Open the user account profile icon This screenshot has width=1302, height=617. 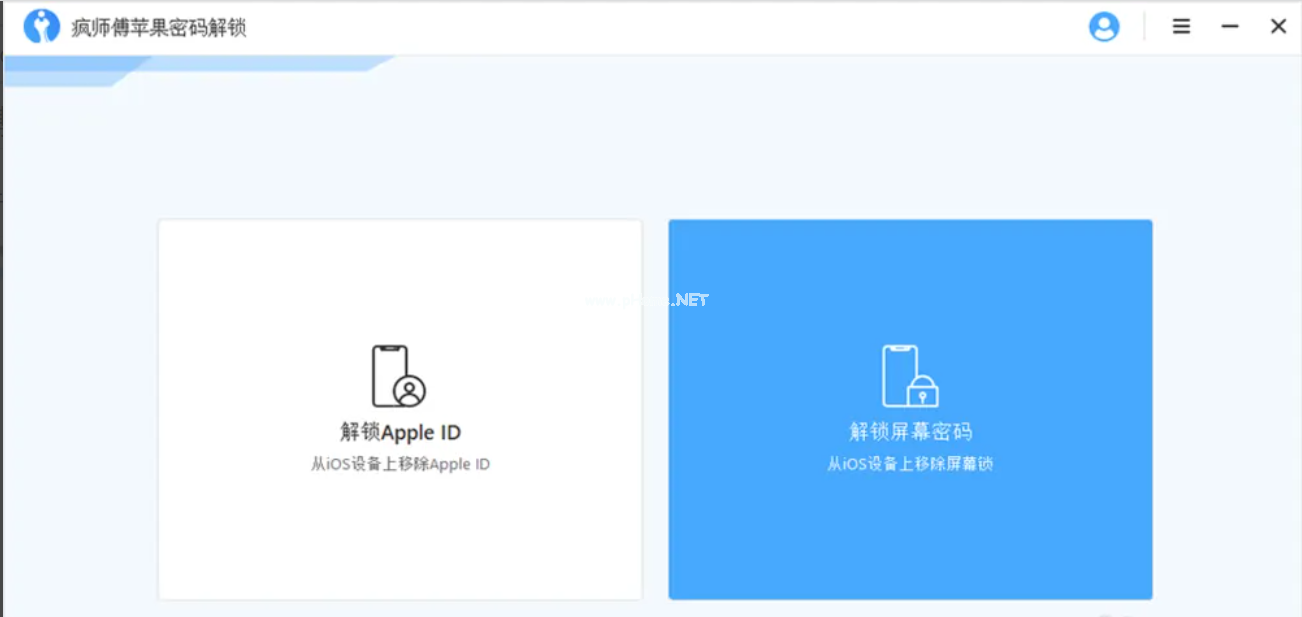(1104, 27)
